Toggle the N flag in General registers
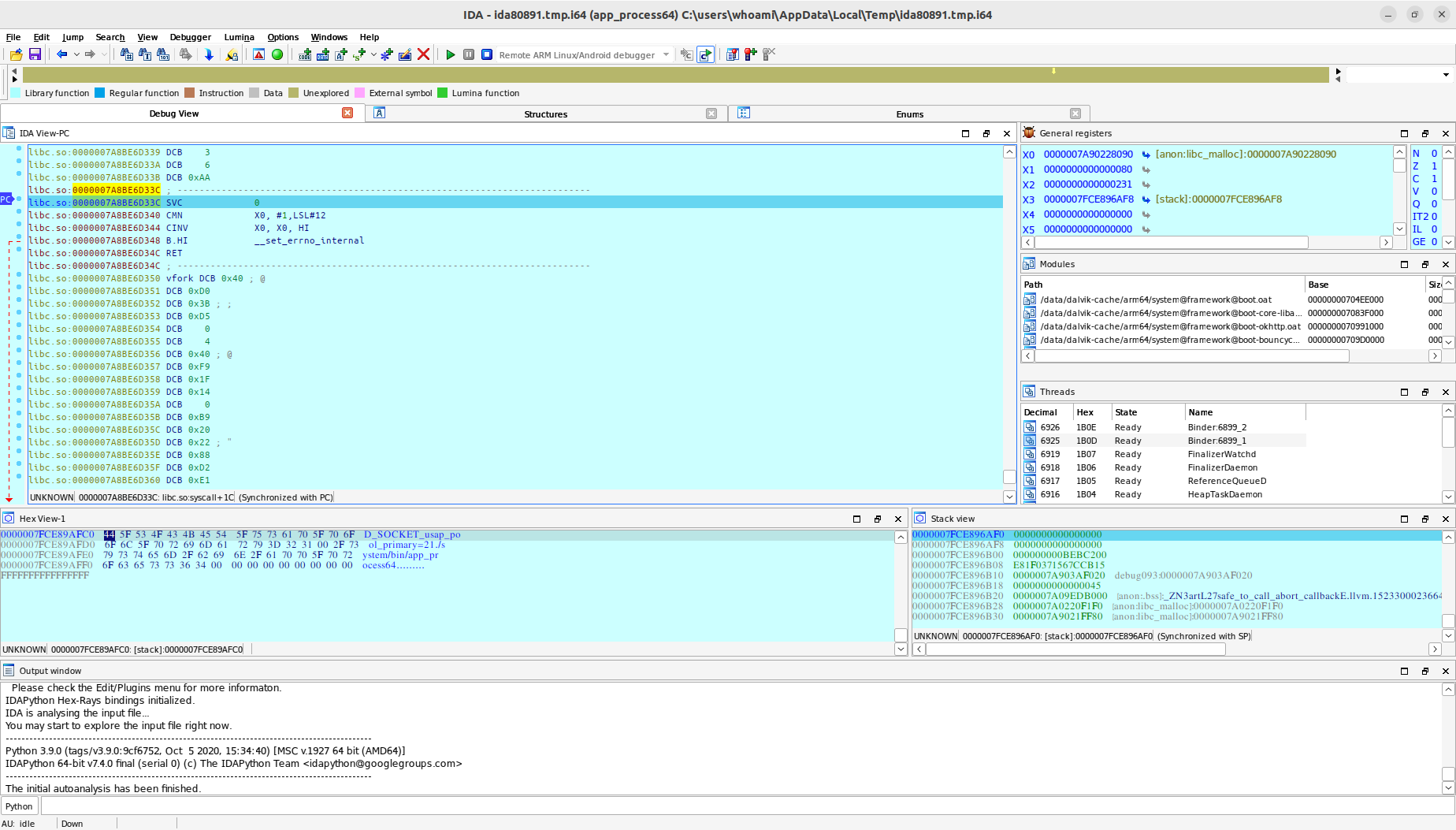The image size is (1456, 830). tap(1436, 152)
